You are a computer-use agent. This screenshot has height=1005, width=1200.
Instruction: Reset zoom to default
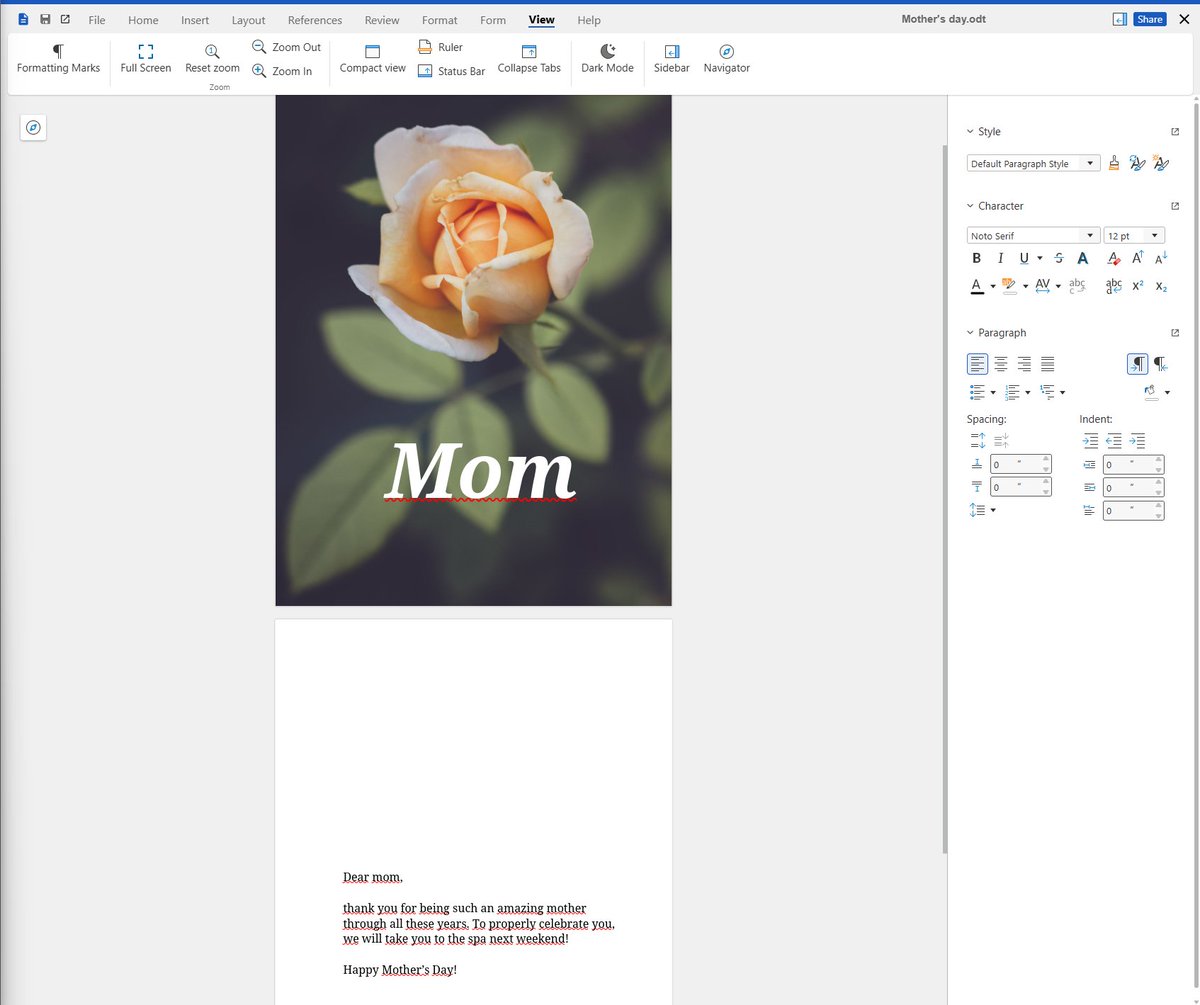(x=212, y=59)
